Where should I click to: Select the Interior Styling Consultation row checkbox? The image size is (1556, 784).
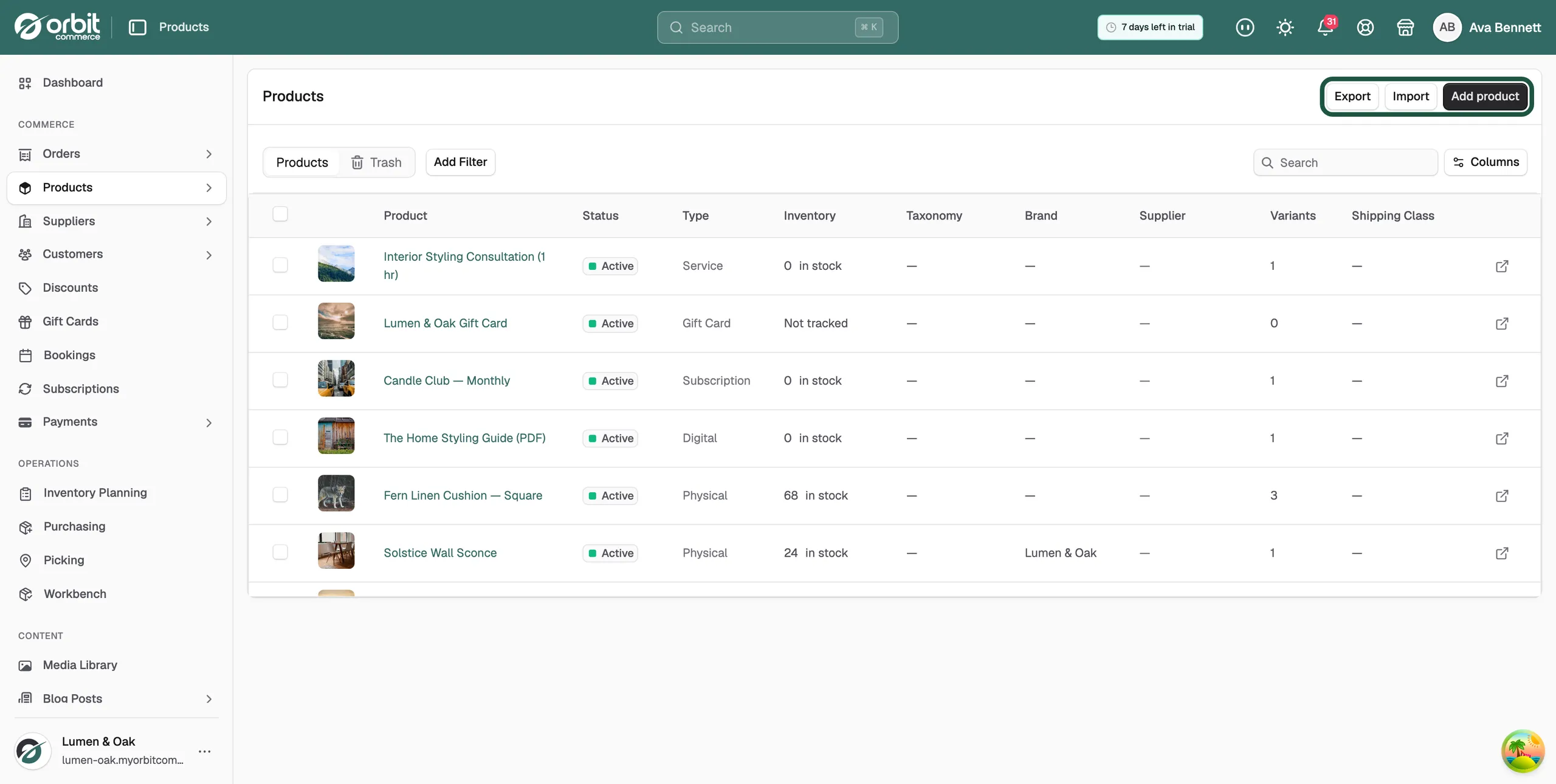click(280, 265)
